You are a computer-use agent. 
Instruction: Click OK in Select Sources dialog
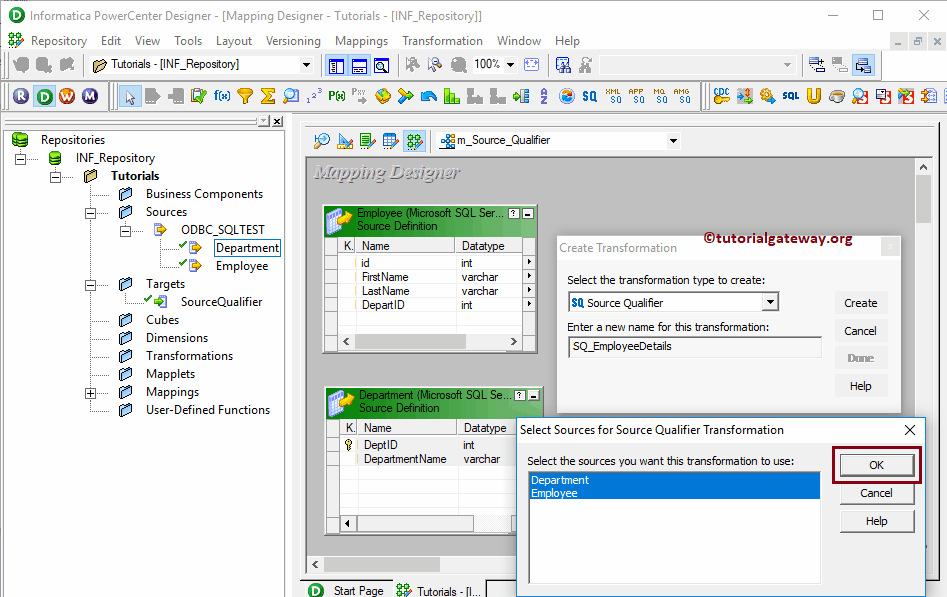click(876, 465)
